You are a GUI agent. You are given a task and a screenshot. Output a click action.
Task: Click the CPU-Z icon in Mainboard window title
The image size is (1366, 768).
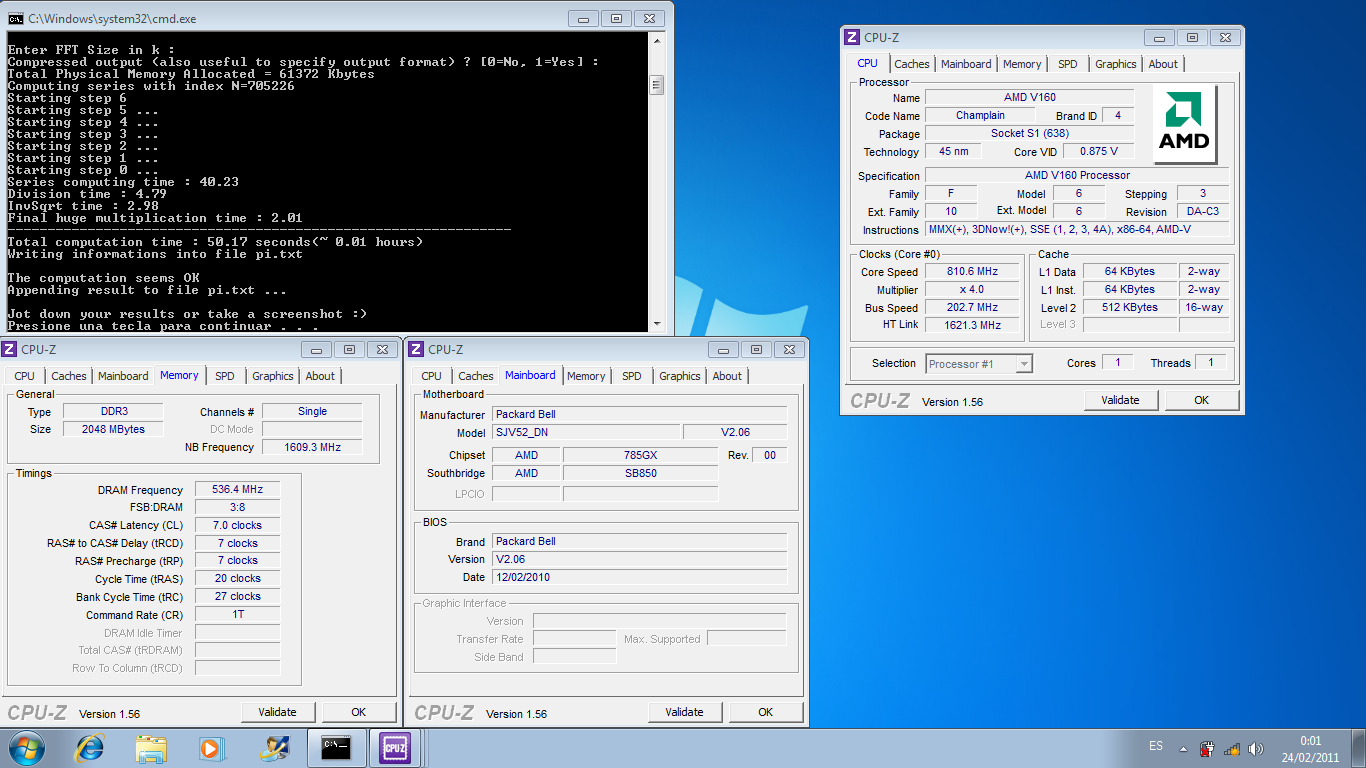point(416,349)
